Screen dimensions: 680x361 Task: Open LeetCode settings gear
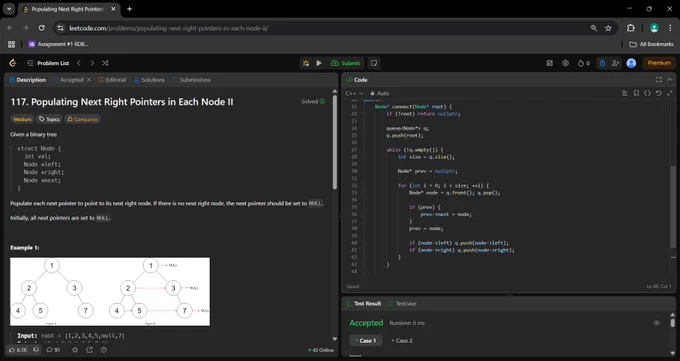point(566,63)
